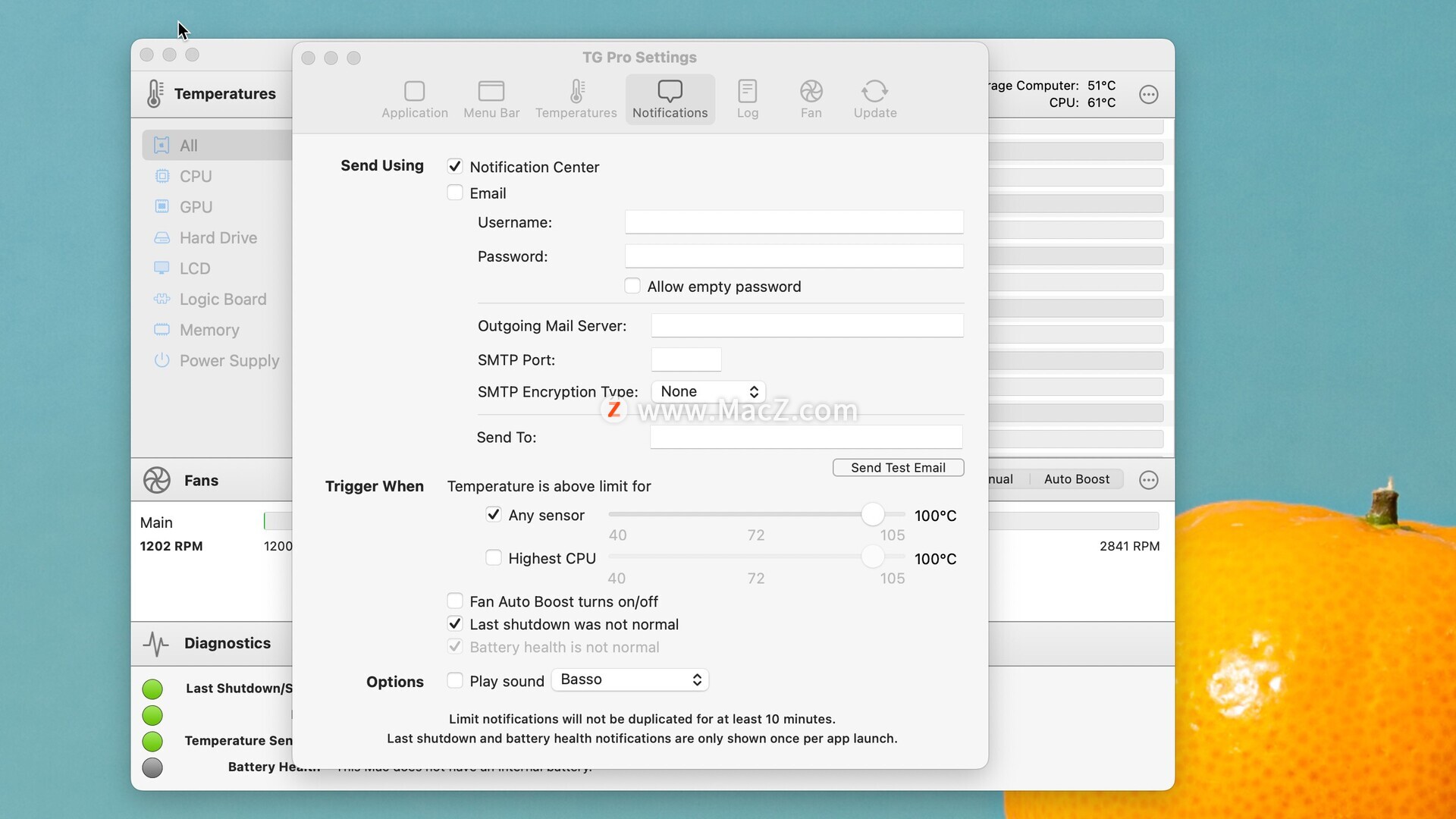Open the Temperatures more options ellipsis

click(x=1148, y=94)
